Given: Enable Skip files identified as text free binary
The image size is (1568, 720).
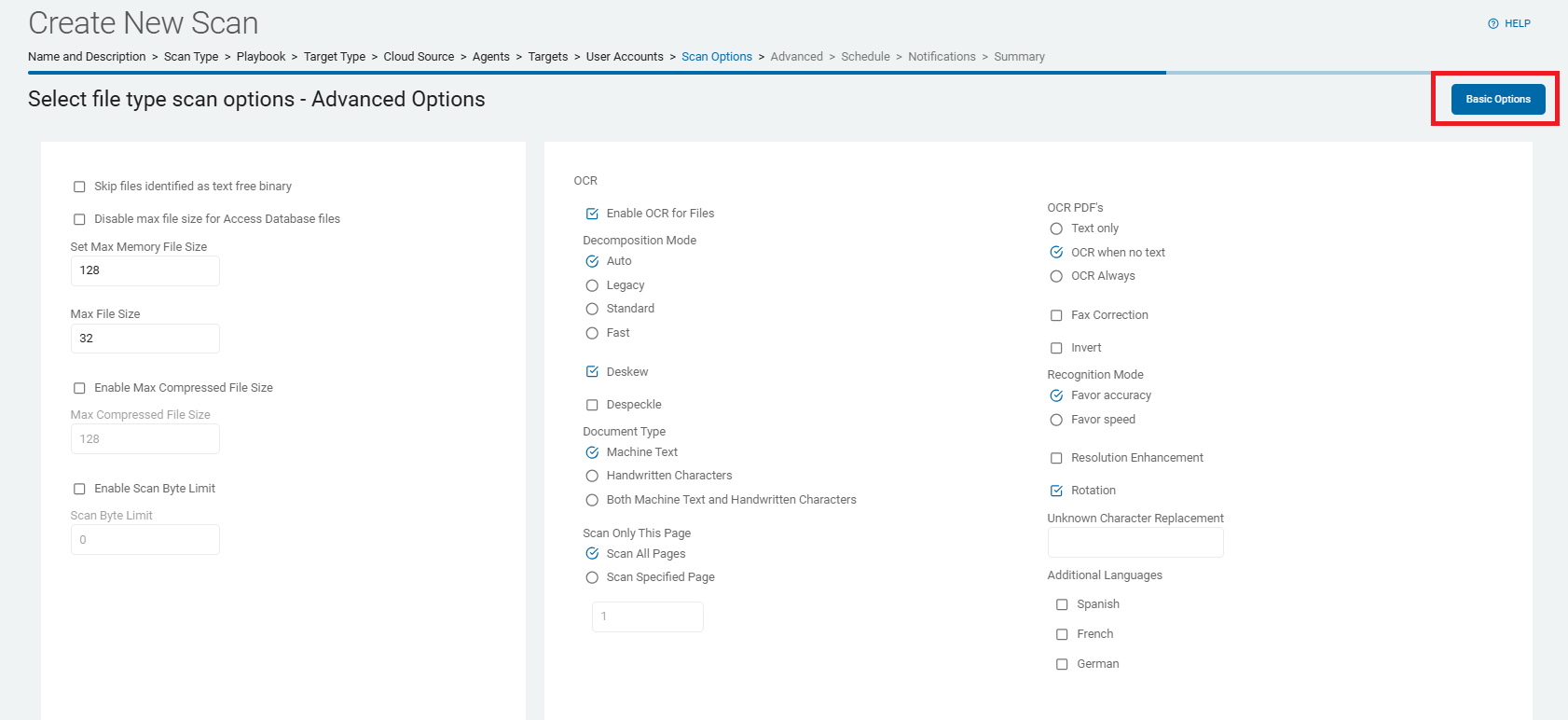Looking at the screenshot, I should (x=79, y=187).
